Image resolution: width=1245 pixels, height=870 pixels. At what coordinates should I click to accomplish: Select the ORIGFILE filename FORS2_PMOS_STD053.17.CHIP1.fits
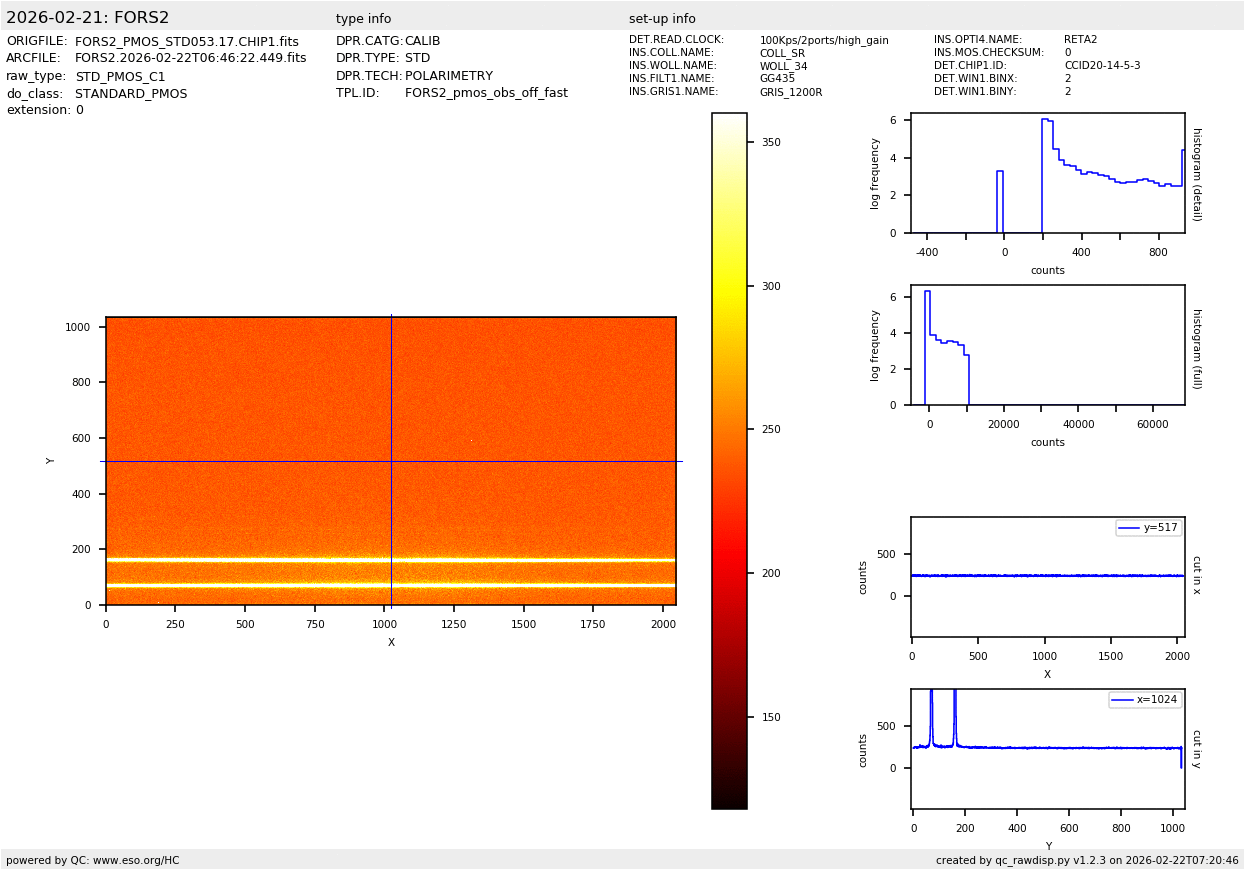click(186, 42)
